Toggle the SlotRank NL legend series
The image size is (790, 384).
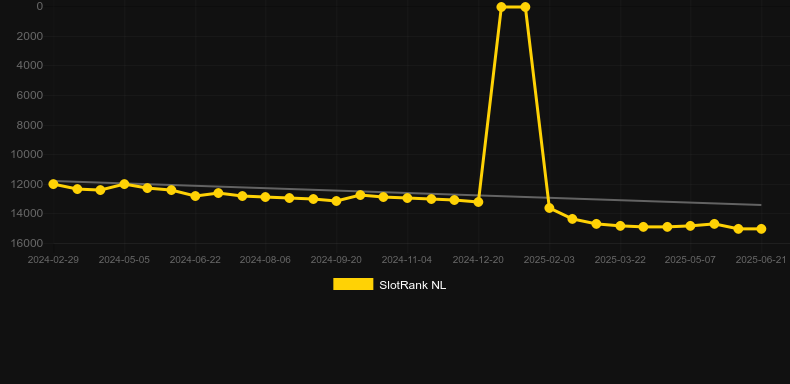(x=389, y=285)
